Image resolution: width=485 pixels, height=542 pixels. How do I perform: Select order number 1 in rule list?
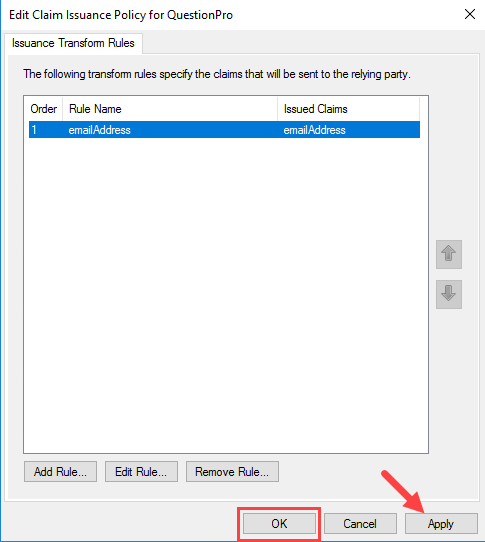34,130
